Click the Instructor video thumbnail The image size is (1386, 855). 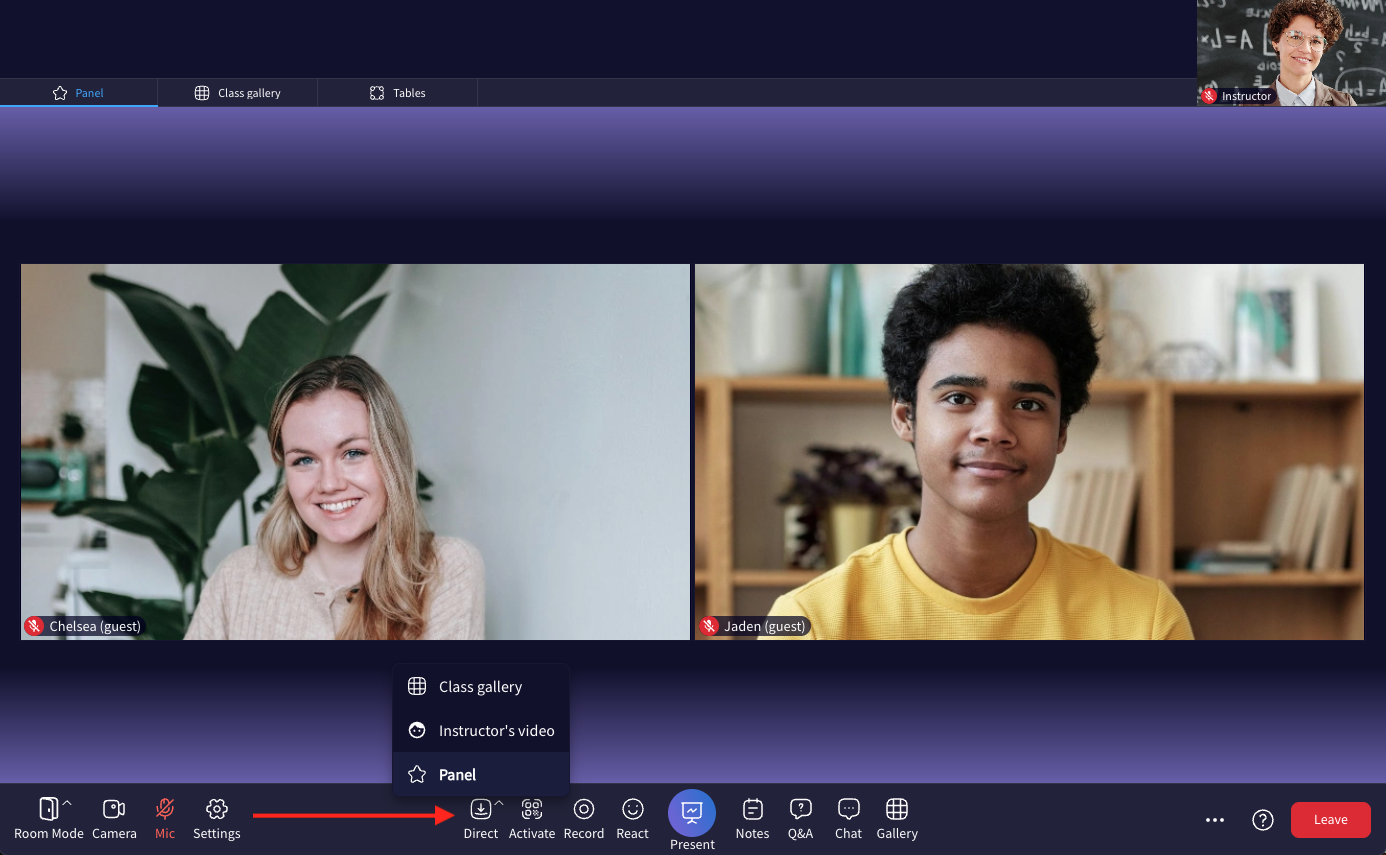[1291, 53]
